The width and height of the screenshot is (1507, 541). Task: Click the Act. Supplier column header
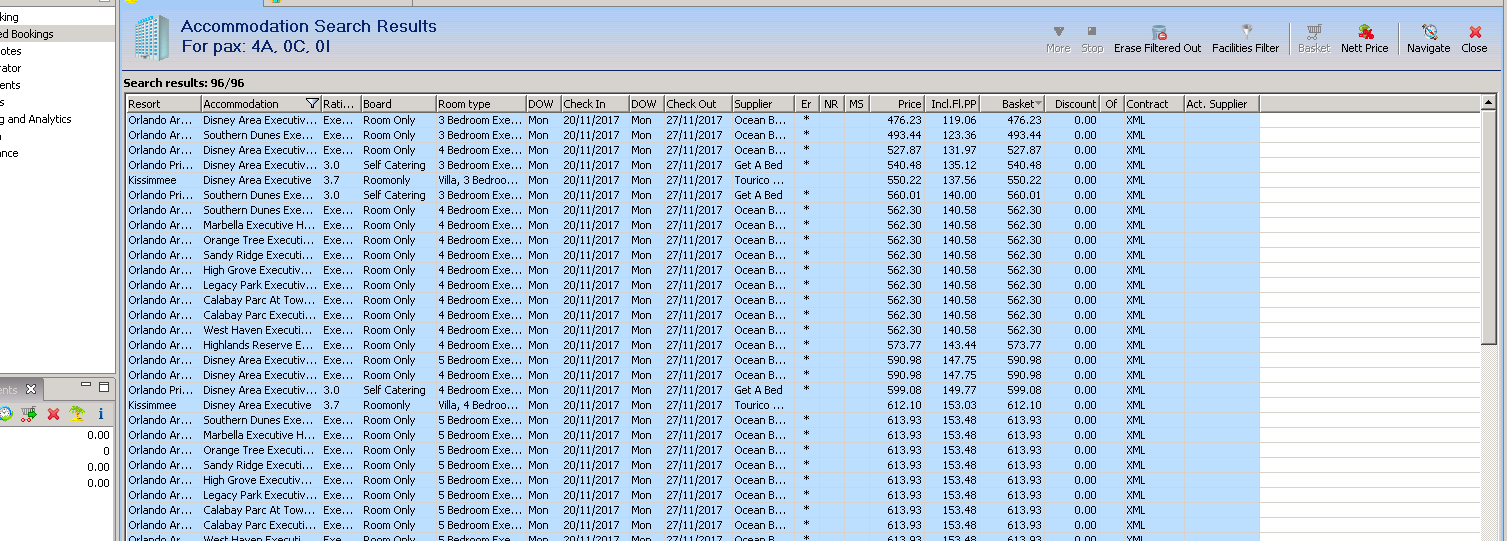click(1221, 104)
